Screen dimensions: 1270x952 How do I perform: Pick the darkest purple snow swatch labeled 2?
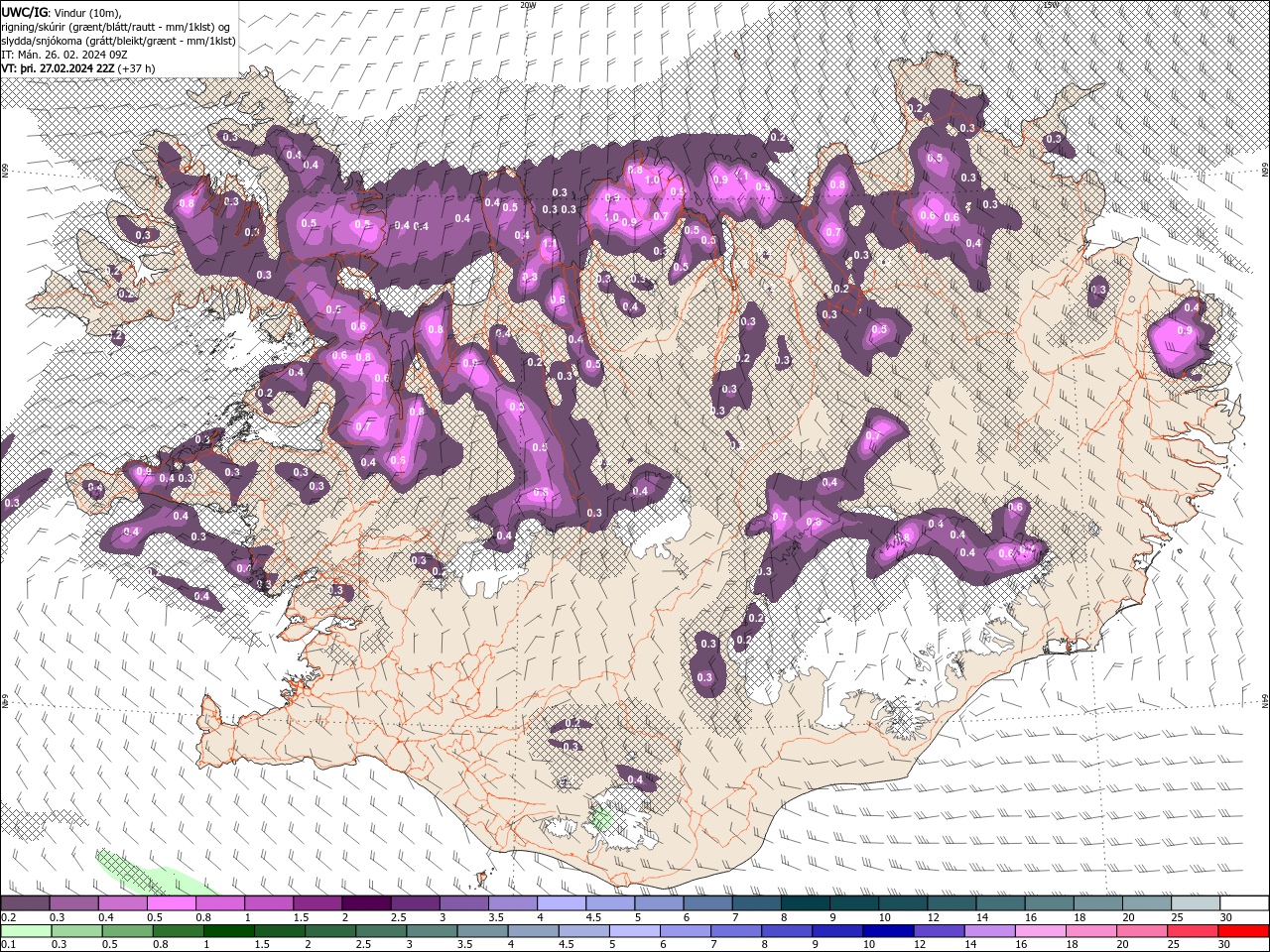[366, 903]
